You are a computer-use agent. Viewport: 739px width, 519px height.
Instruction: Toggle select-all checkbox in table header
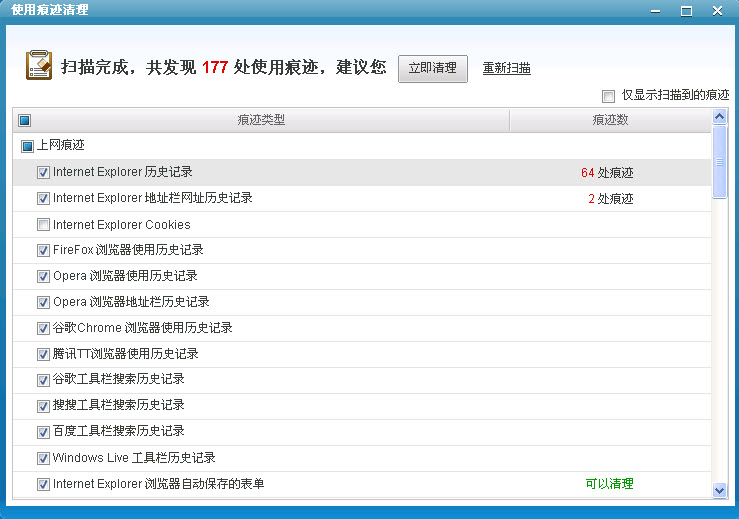(x=25, y=121)
